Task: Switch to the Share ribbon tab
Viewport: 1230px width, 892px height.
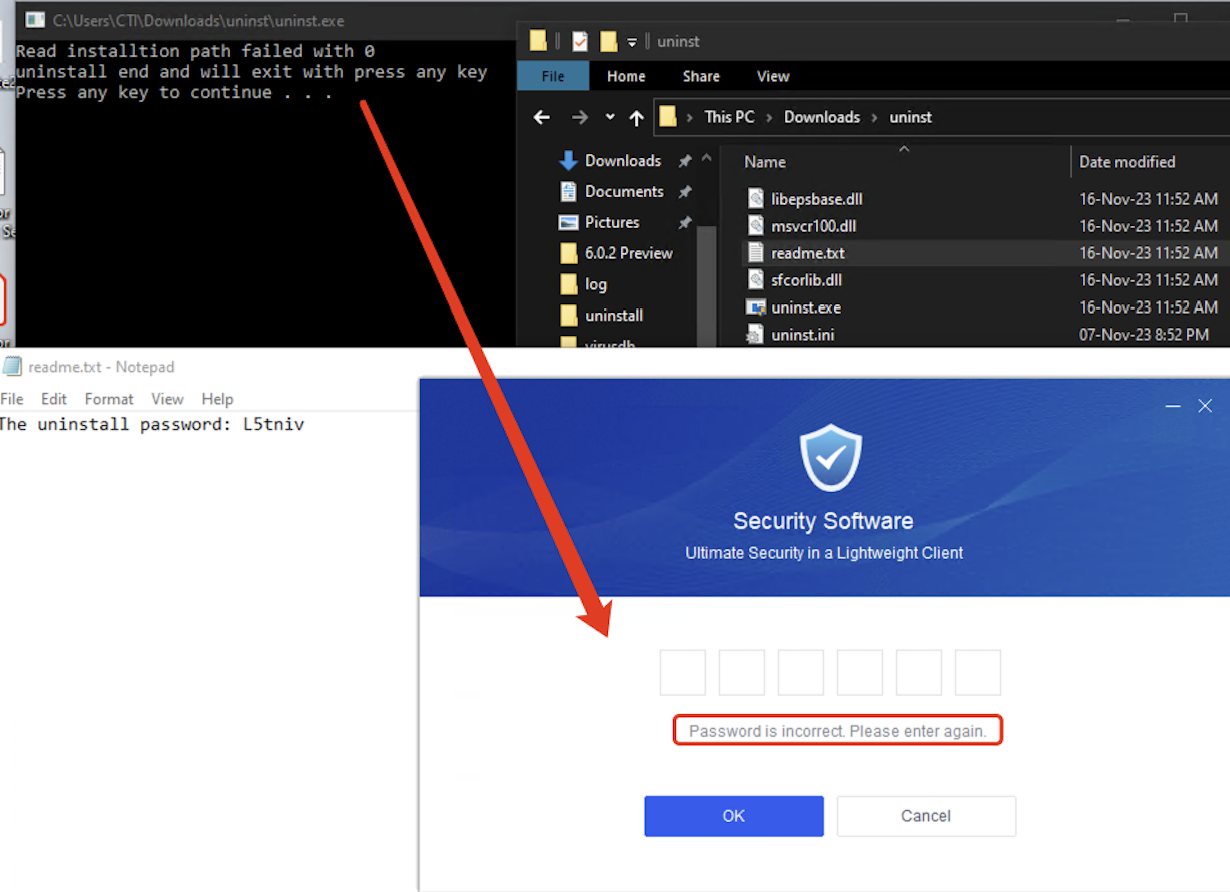Action: pos(701,76)
